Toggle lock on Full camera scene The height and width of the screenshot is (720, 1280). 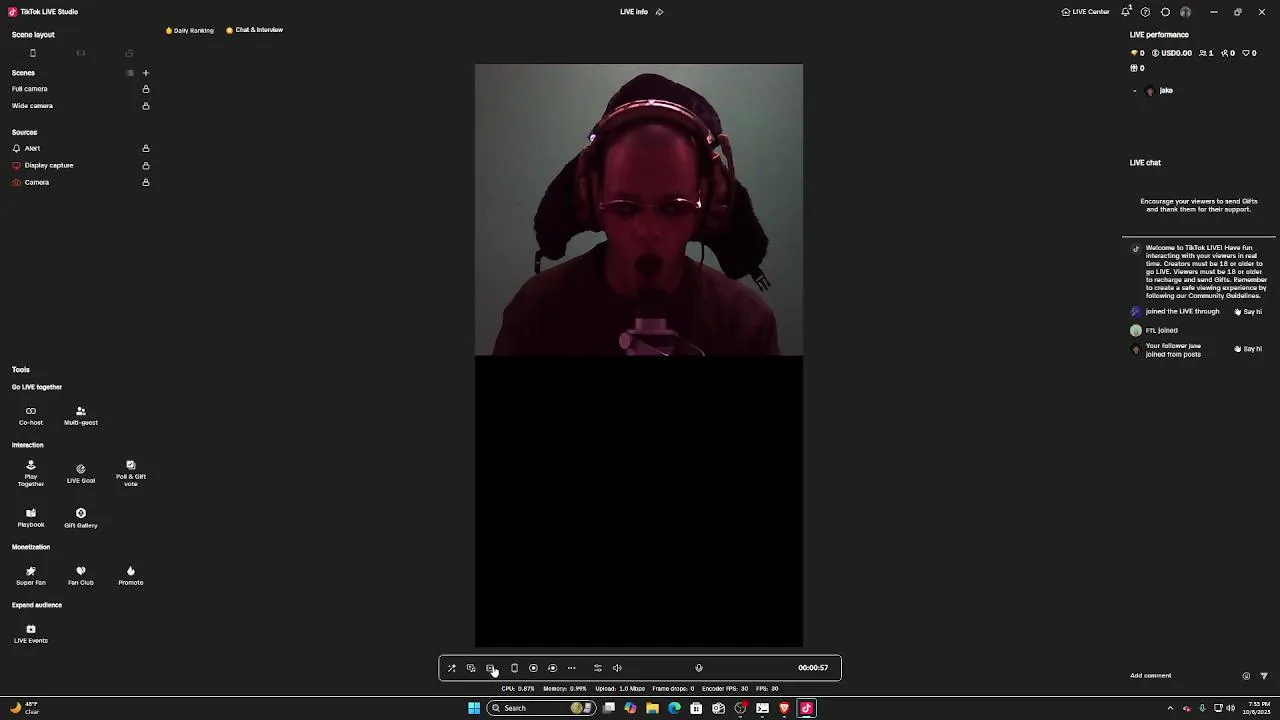(x=146, y=89)
